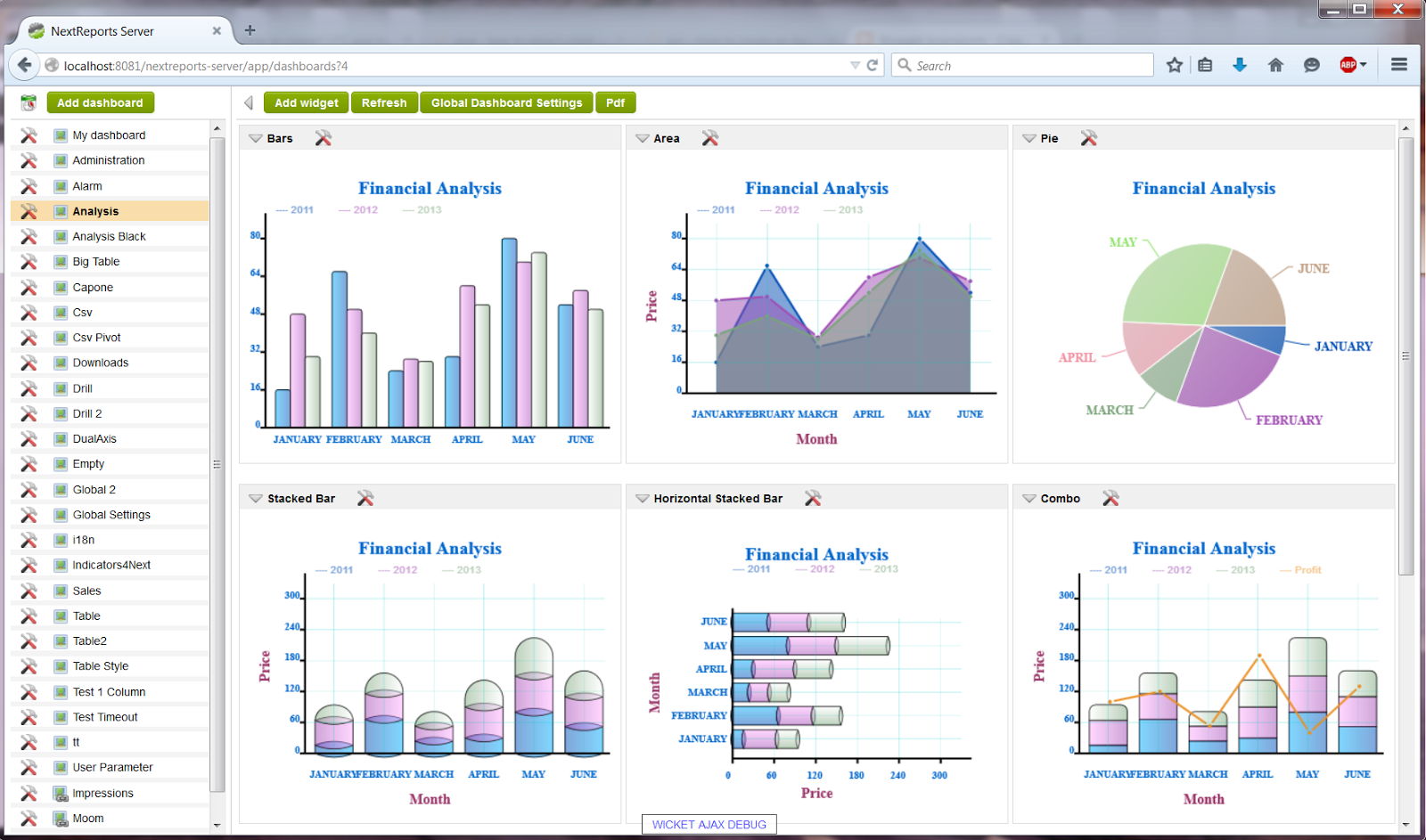Open the search engine dropdown in the address bar
This screenshot has width=1426, height=840.
[x=854, y=64]
